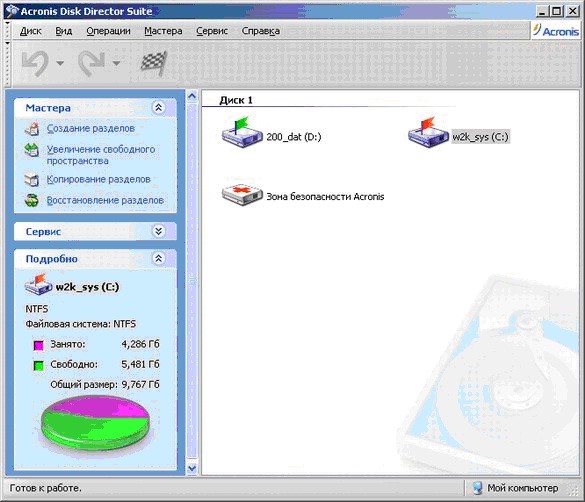Open the Операции menu
This screenshot has height=502, width=585.
coord(108,31)
